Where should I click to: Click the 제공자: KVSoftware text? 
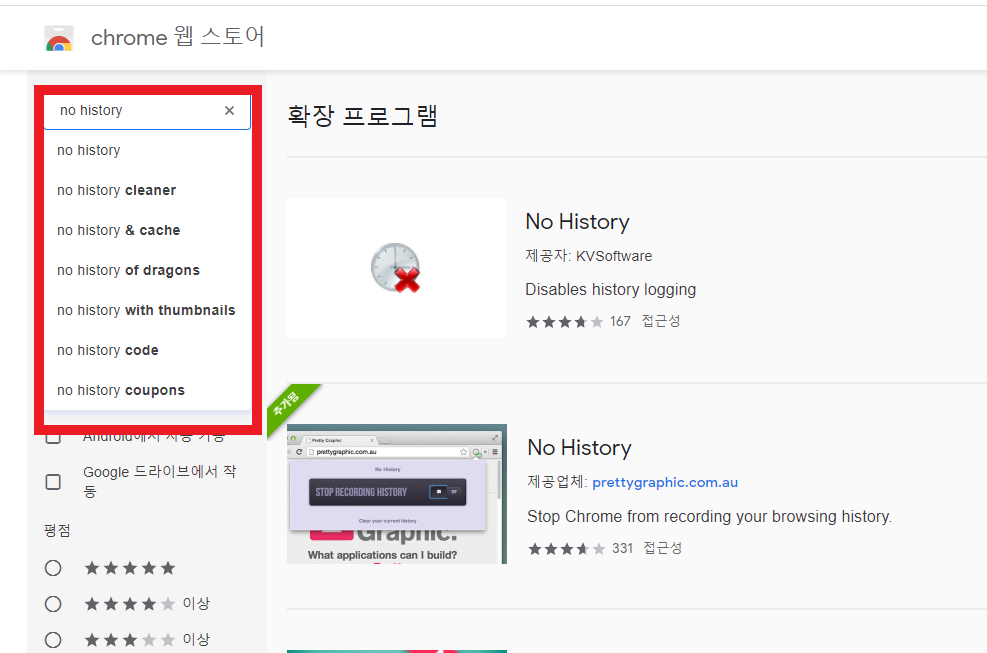coord(589,256)
